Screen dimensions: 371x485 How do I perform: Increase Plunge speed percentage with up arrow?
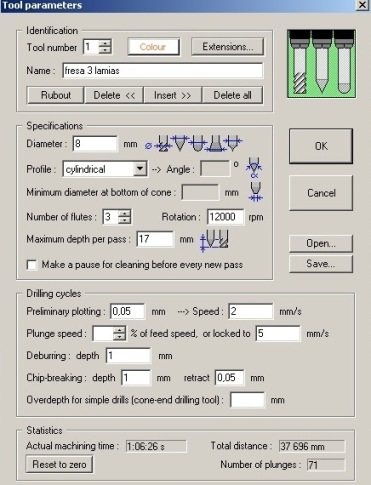click(x=119, y=330)
